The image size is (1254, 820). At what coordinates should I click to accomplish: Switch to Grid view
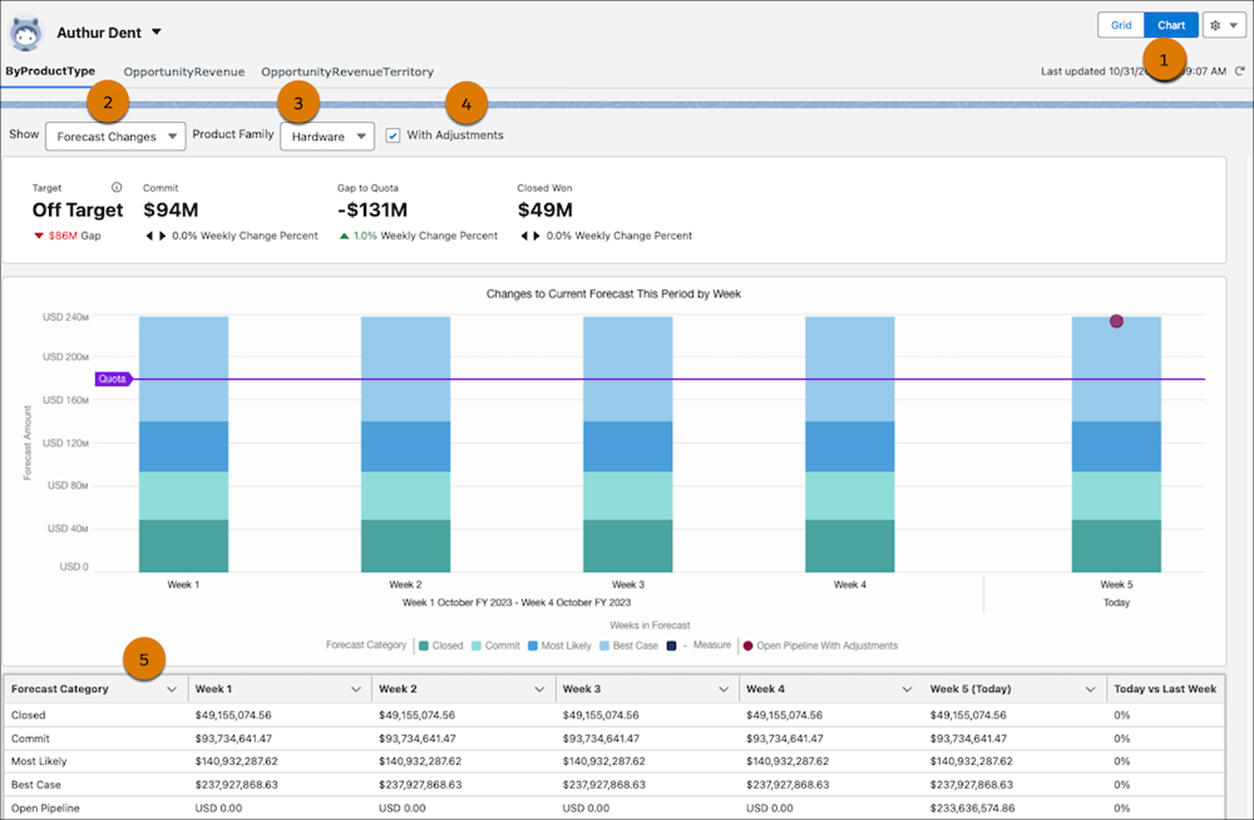click(1120, 24)
